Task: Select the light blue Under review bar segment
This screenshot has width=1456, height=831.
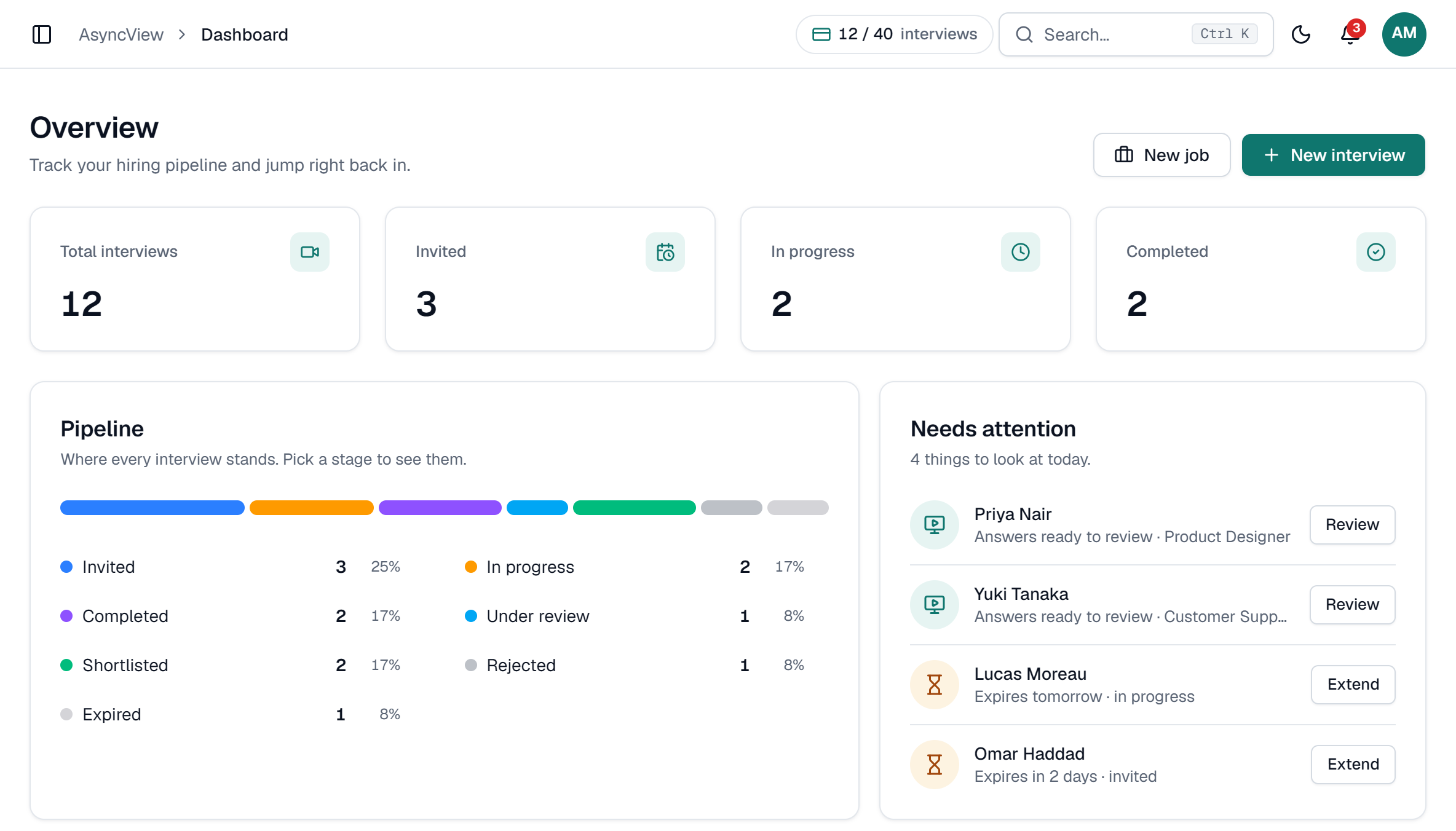Action: coord(537,508)
